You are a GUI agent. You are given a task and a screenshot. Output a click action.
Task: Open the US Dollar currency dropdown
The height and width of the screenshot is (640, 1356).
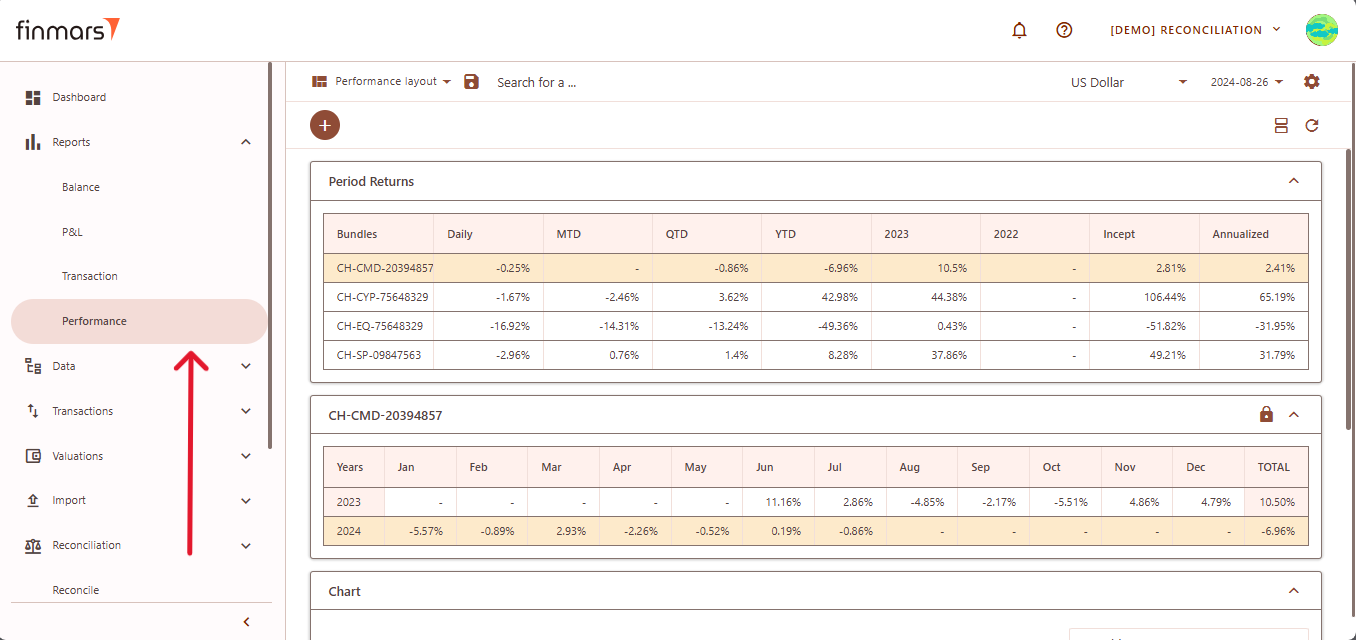1128,82
